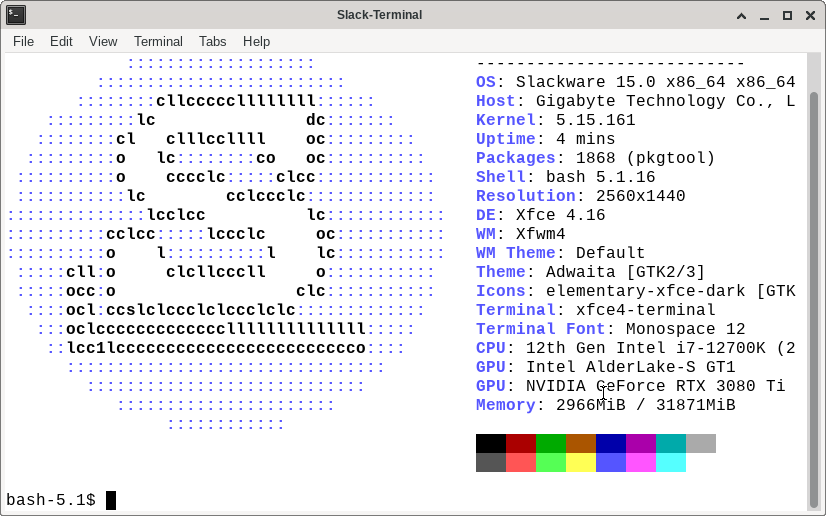Click the 'Slack-Terminal' window title

coord(379,15)
